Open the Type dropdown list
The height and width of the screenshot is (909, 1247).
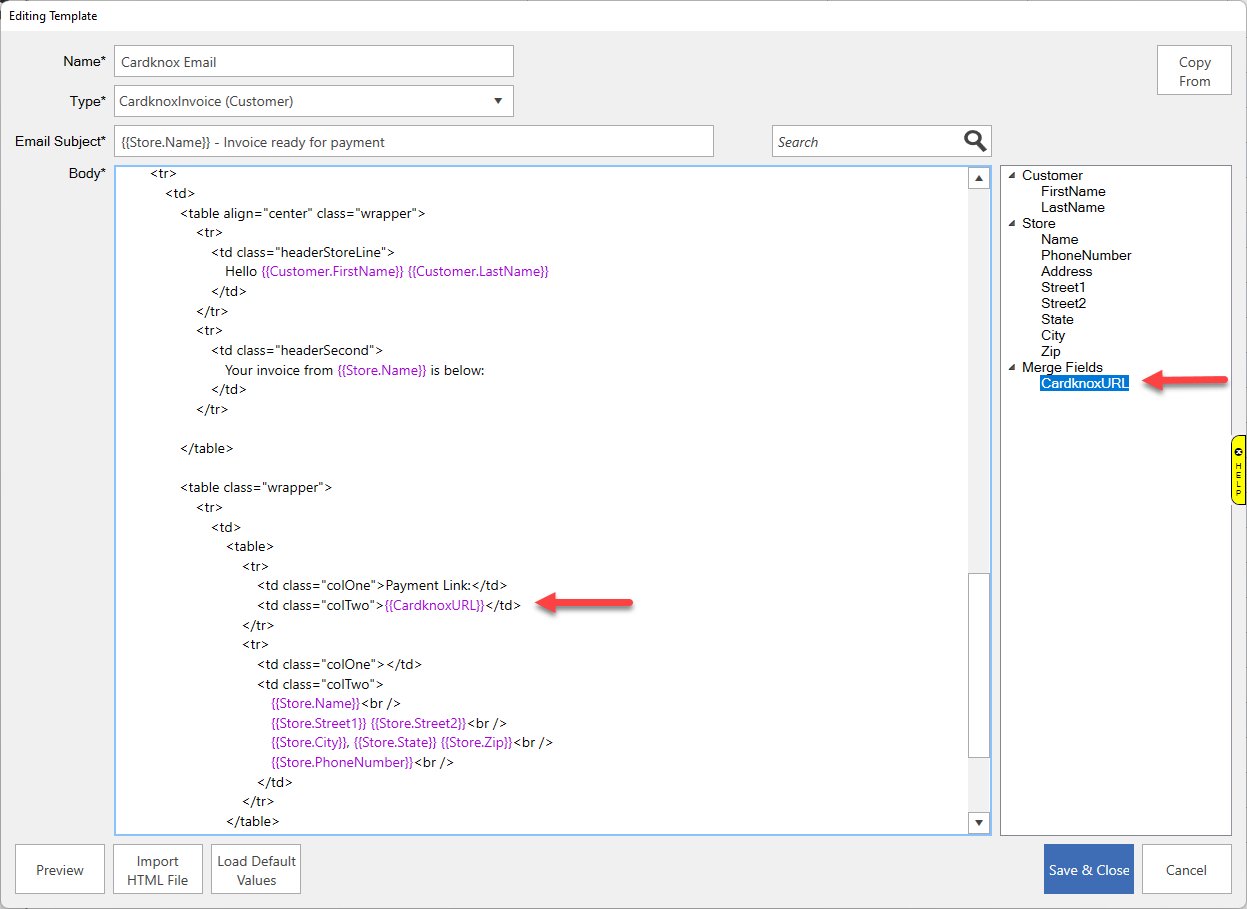point(498,101)
